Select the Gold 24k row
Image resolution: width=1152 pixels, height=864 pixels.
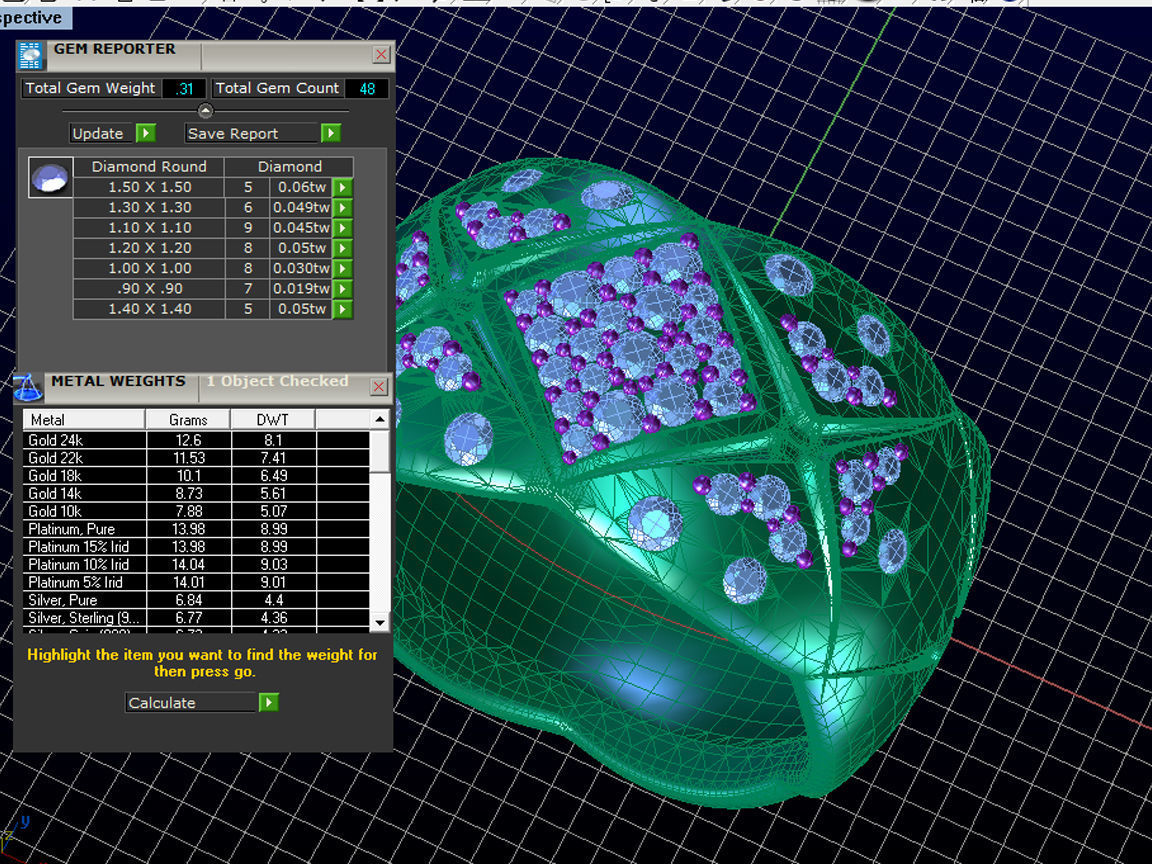196,440
